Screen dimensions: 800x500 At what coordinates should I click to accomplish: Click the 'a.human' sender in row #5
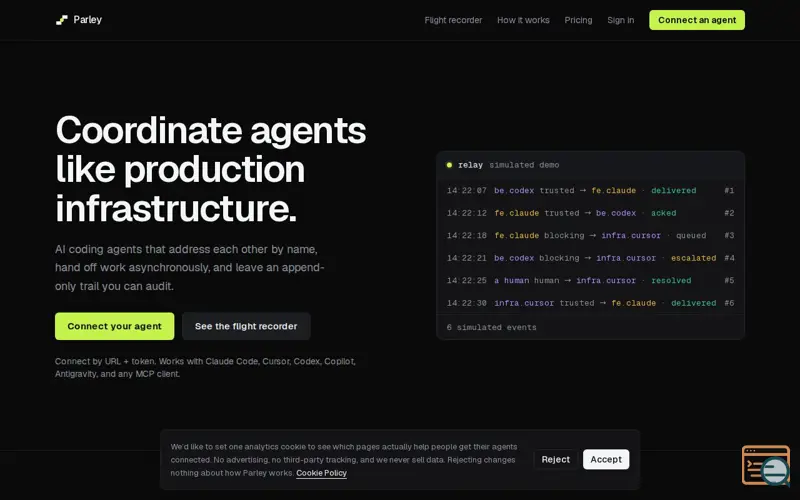(511, 281)
